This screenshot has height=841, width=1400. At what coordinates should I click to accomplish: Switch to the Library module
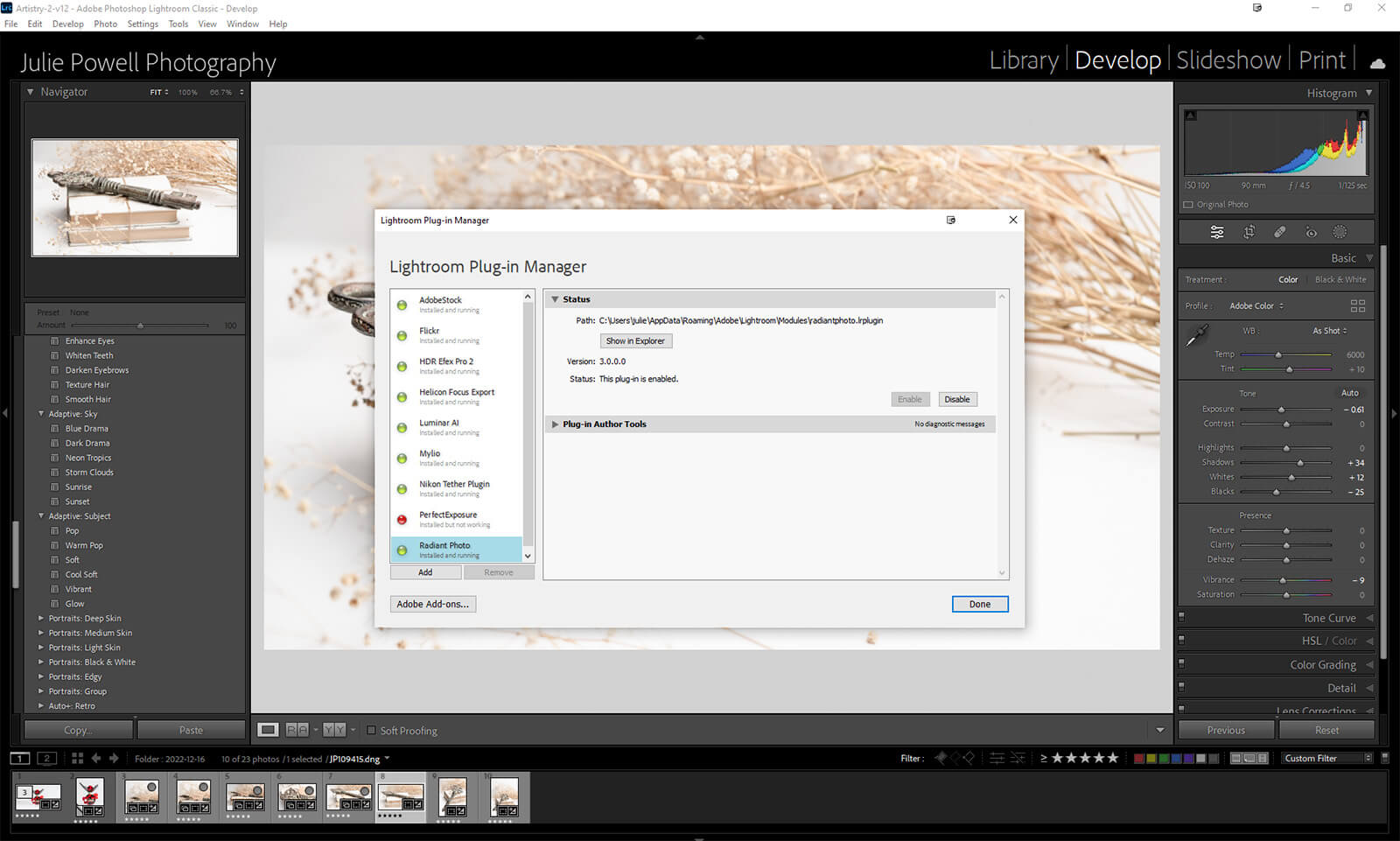(1024, 60)
